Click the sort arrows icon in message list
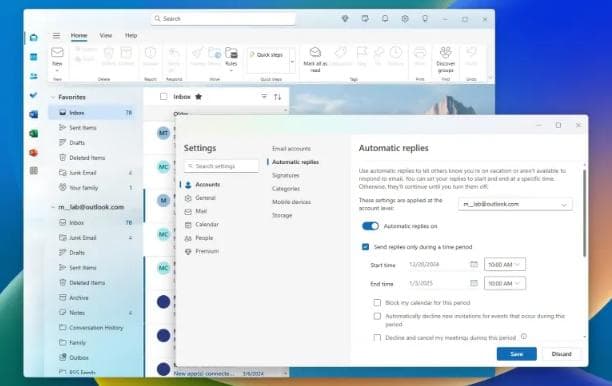The image size is (612, 386). (278, 97)
